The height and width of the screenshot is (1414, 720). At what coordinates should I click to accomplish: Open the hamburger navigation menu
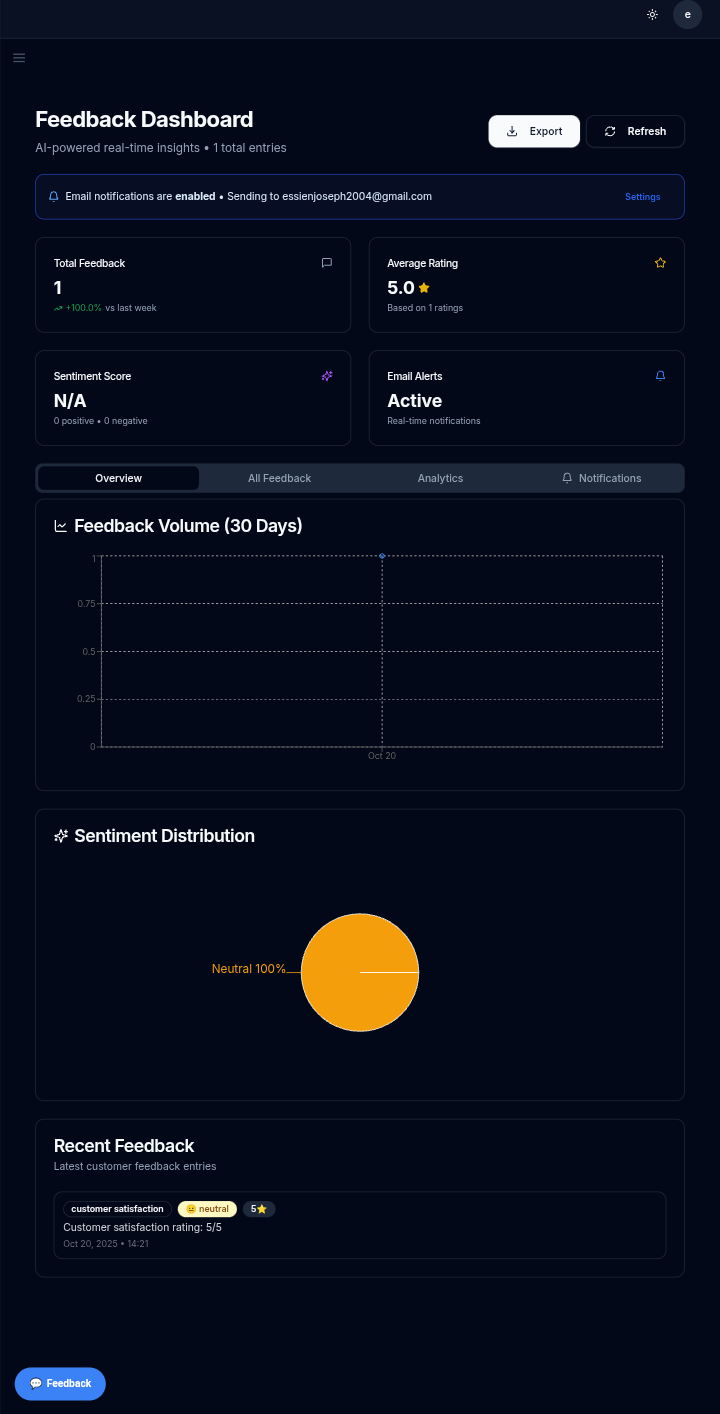[x=19, y=57]
